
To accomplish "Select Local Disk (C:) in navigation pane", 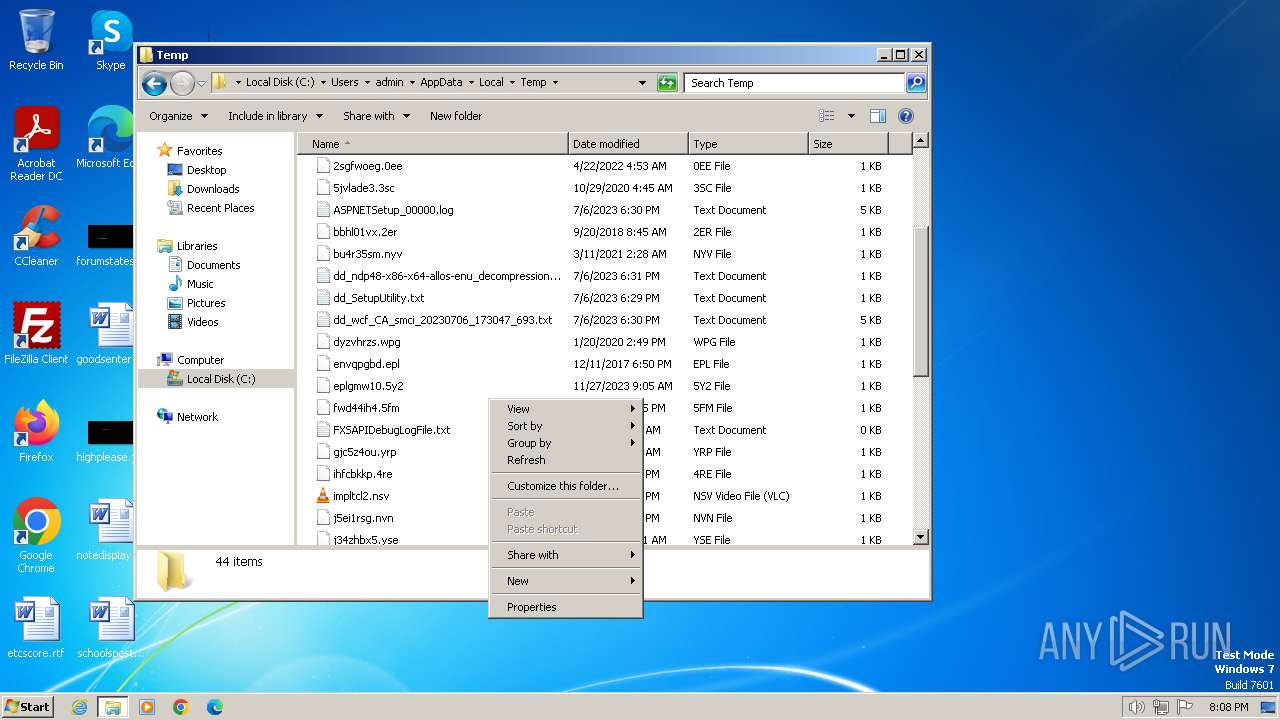I will [x=216, y=379].
